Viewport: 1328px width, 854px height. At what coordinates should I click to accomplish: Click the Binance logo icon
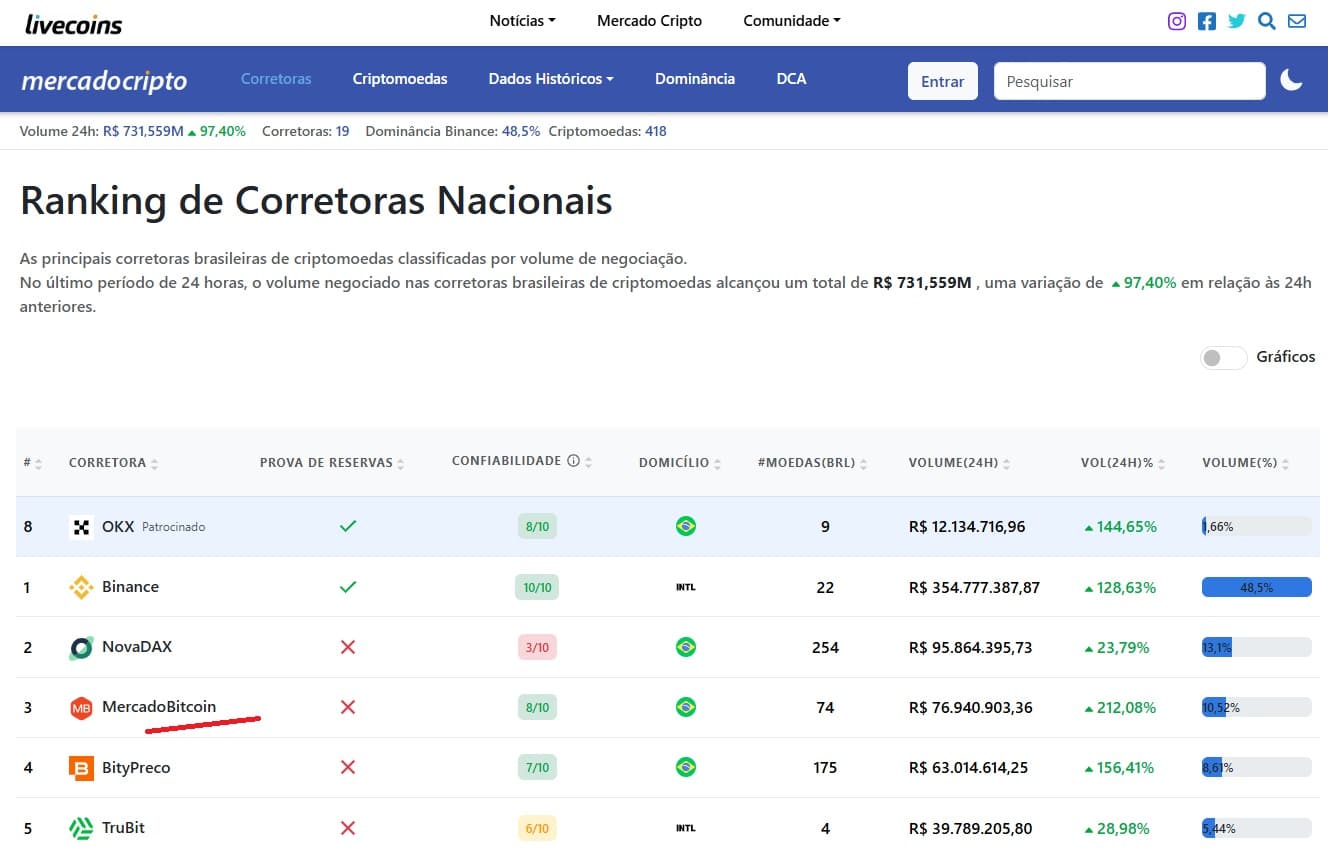point(81,587)
